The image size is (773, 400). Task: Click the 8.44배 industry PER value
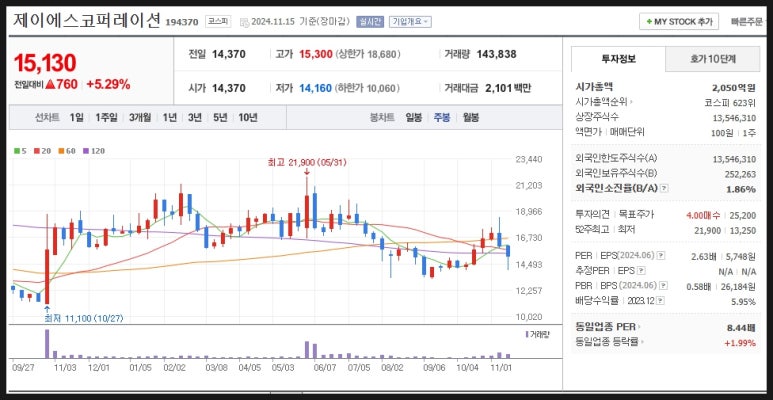(x=742, y=327)
